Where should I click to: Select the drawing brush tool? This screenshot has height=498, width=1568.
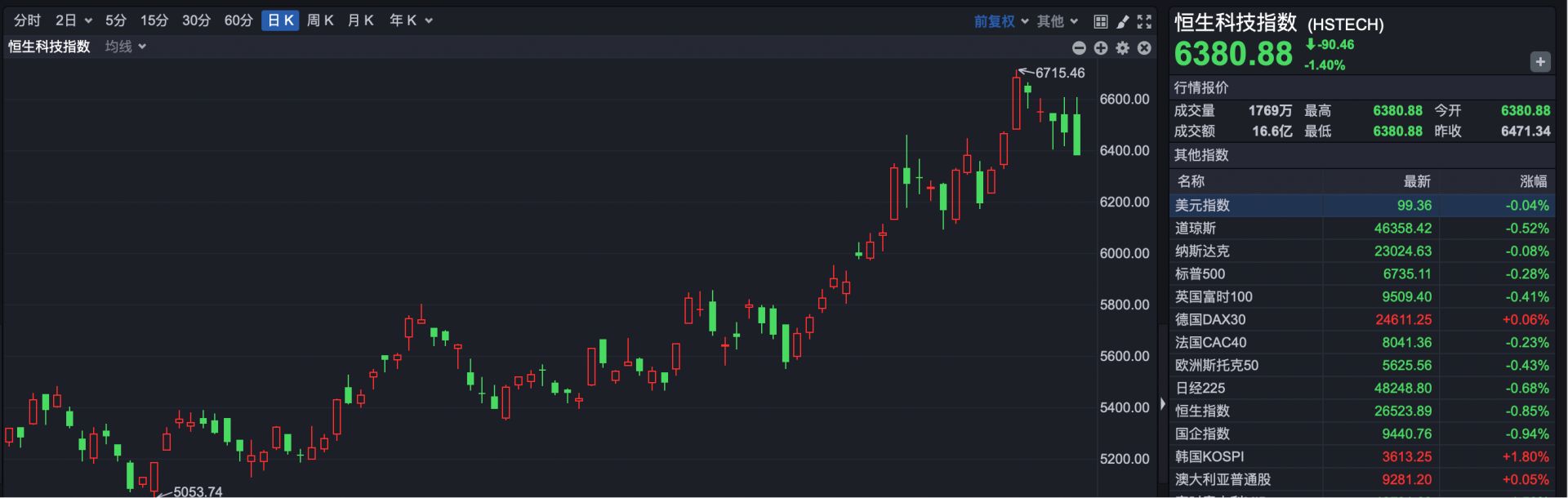(x=1123, y=21)
